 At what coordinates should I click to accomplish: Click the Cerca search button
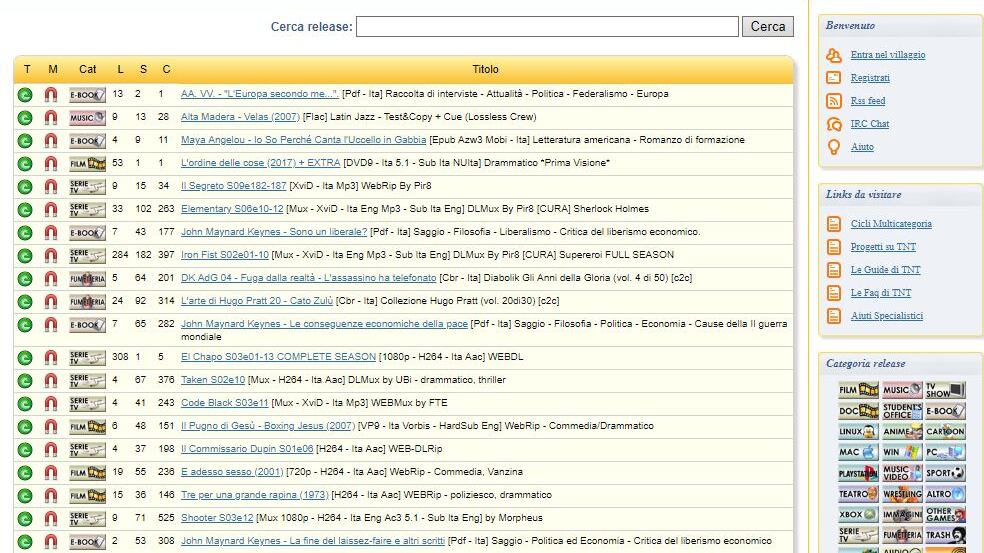(767, 26)
